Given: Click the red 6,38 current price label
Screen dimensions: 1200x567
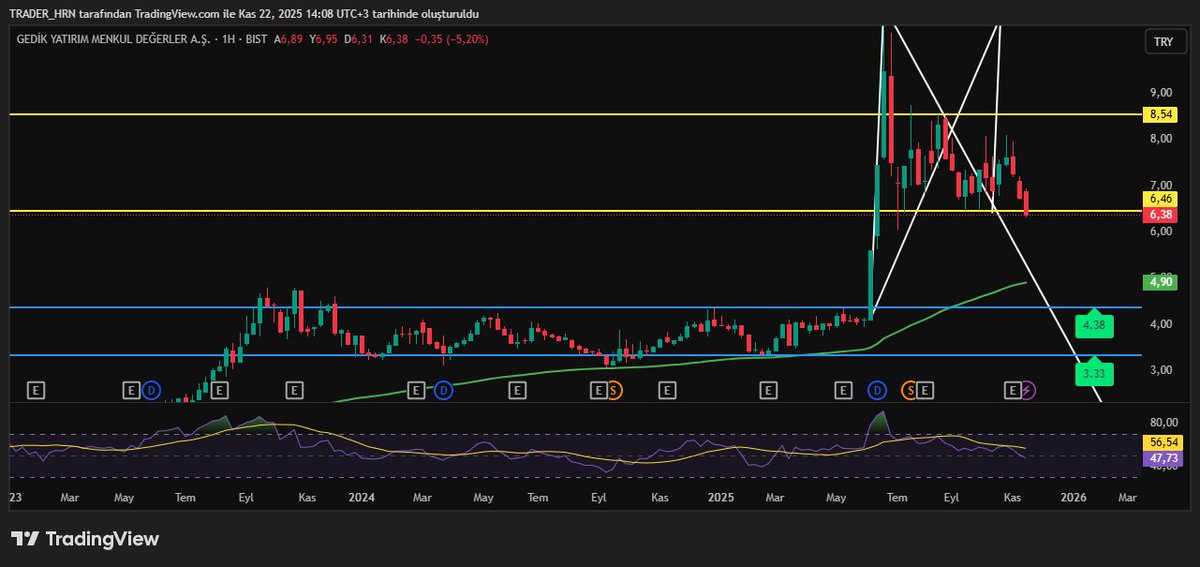Looking at the screenshot, I should click(1161, 215).
